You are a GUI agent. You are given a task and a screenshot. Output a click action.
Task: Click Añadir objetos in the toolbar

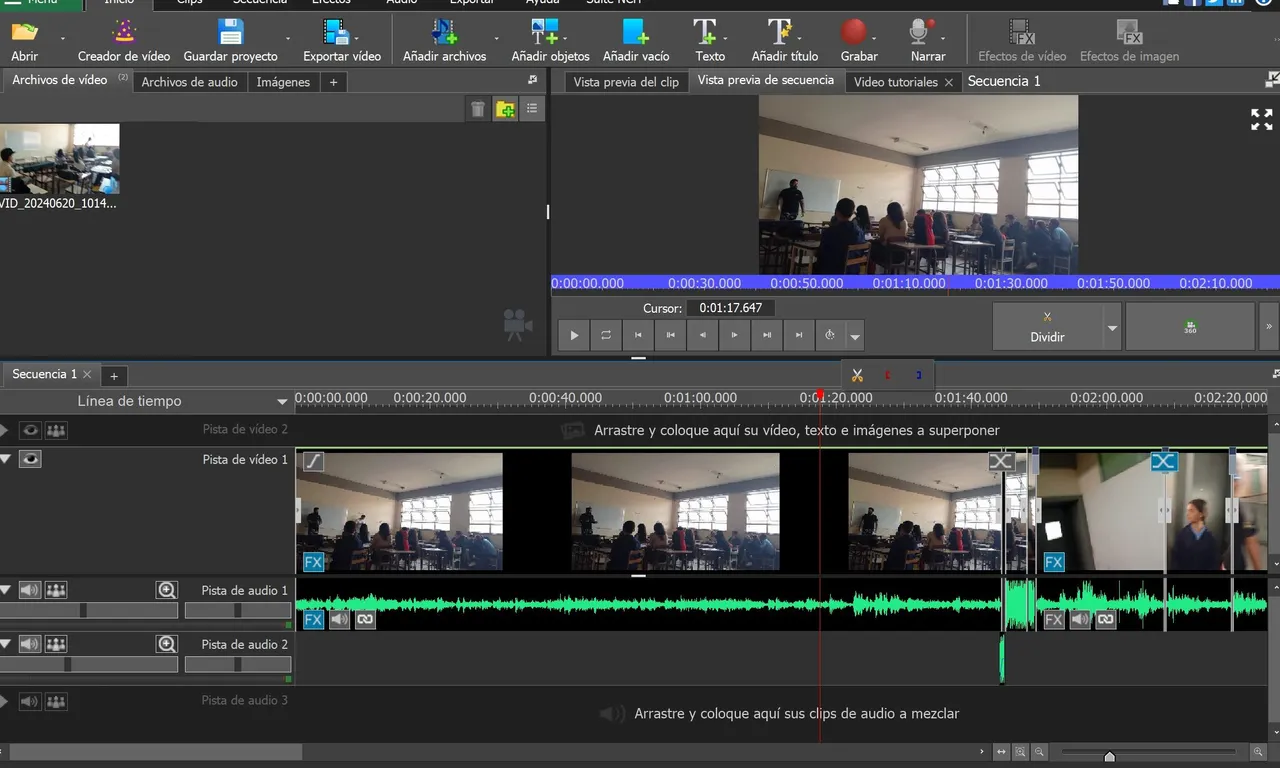pyautogui.click(x=550, y=40)
